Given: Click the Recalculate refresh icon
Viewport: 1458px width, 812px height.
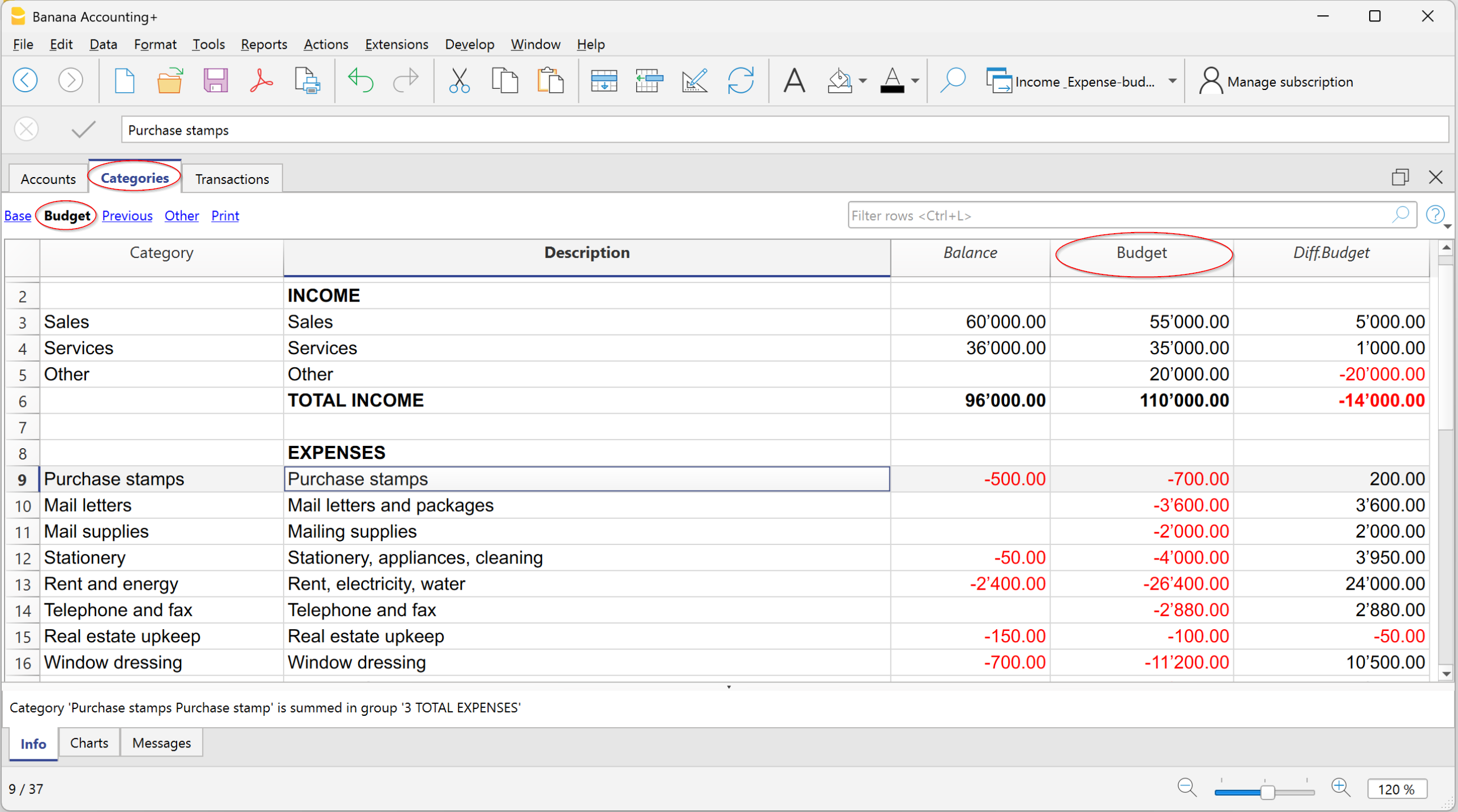Looking at the screenshot, I should [x=740, y=81].
